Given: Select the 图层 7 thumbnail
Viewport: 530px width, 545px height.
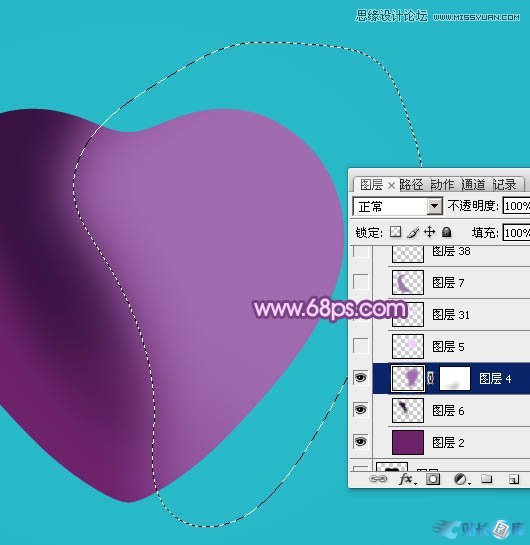Looking at the screenshot, I should click(408, 282).
